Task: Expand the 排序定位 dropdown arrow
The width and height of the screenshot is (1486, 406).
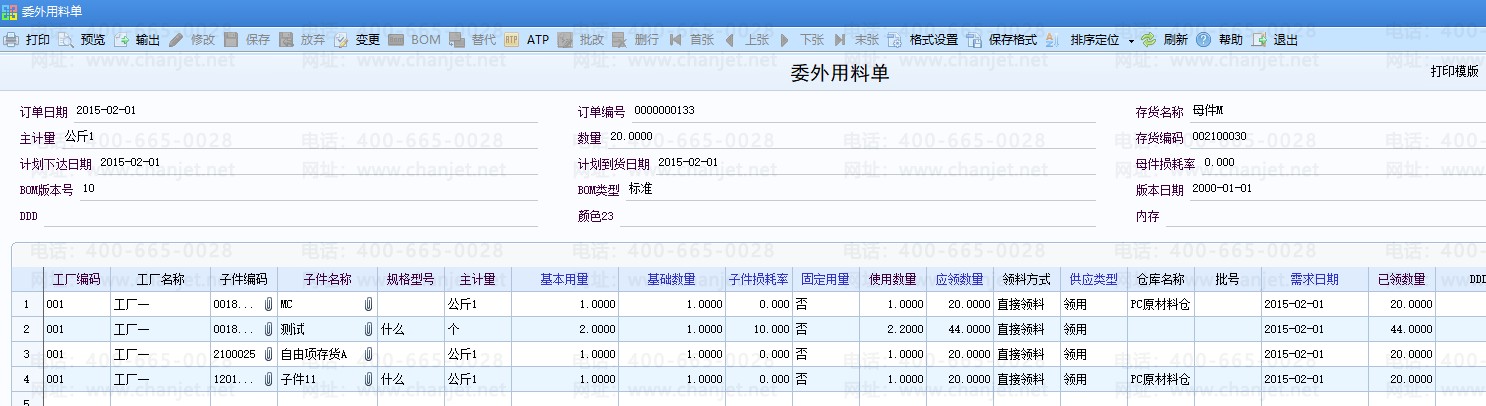Action: (x=1131, y=41)
